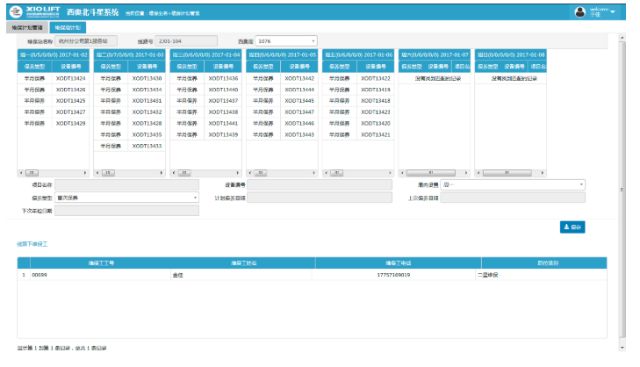
Task: Click right scroll arrow under 2017-01-03 column
Action: [x=161, y=173]
